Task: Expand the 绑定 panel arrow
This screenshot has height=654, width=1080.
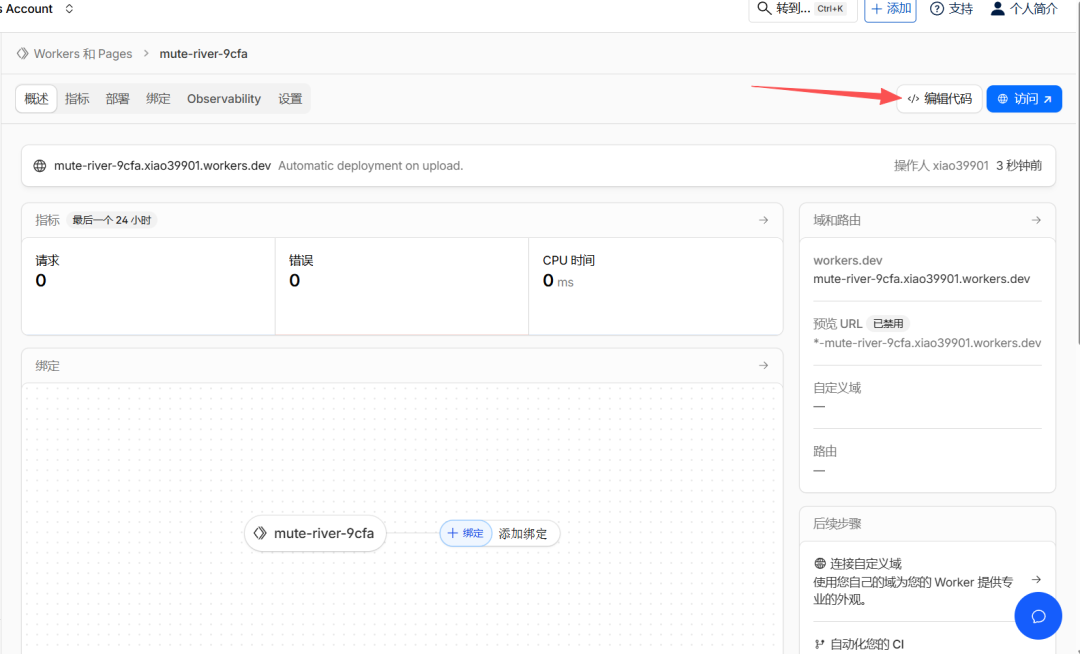Action: [x=763, y=366]
